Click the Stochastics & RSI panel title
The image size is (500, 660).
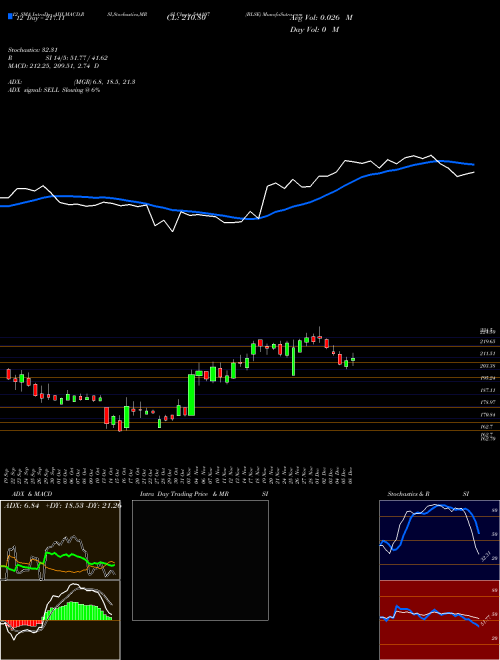(x=428, y=494)
